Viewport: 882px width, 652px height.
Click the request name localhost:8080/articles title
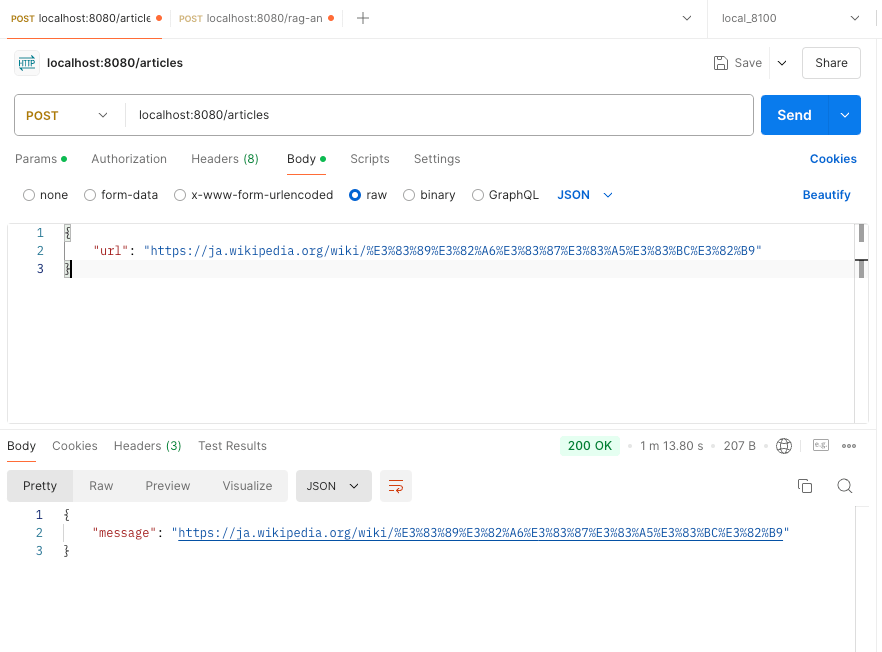pos(115,63)
